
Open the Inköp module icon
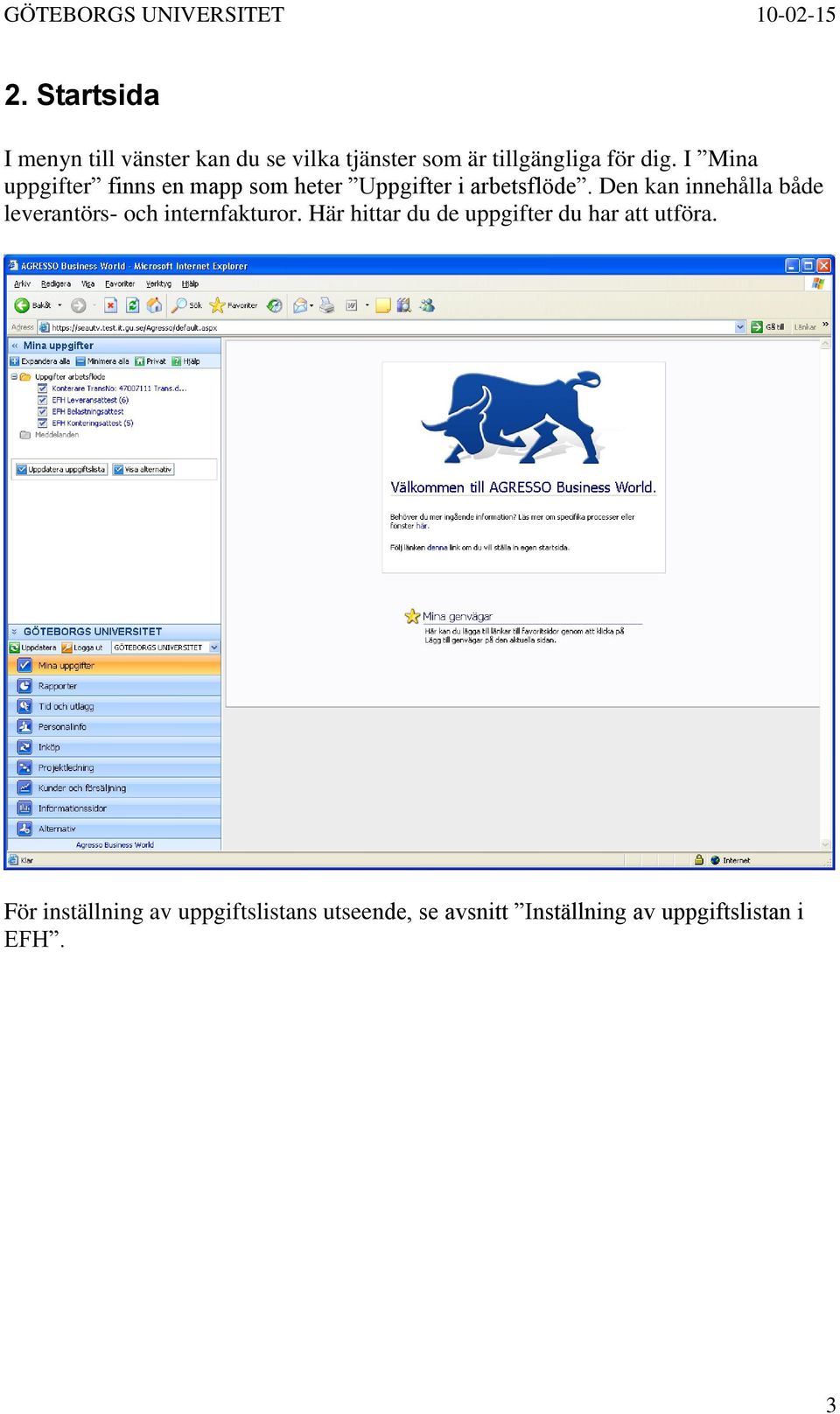(x=24, y=747)
